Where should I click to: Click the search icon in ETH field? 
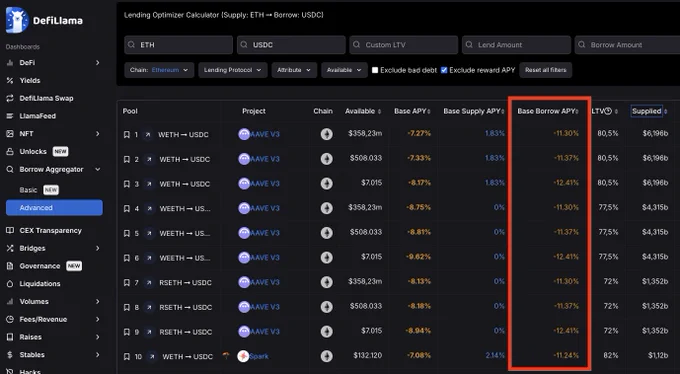pos(131,45)
